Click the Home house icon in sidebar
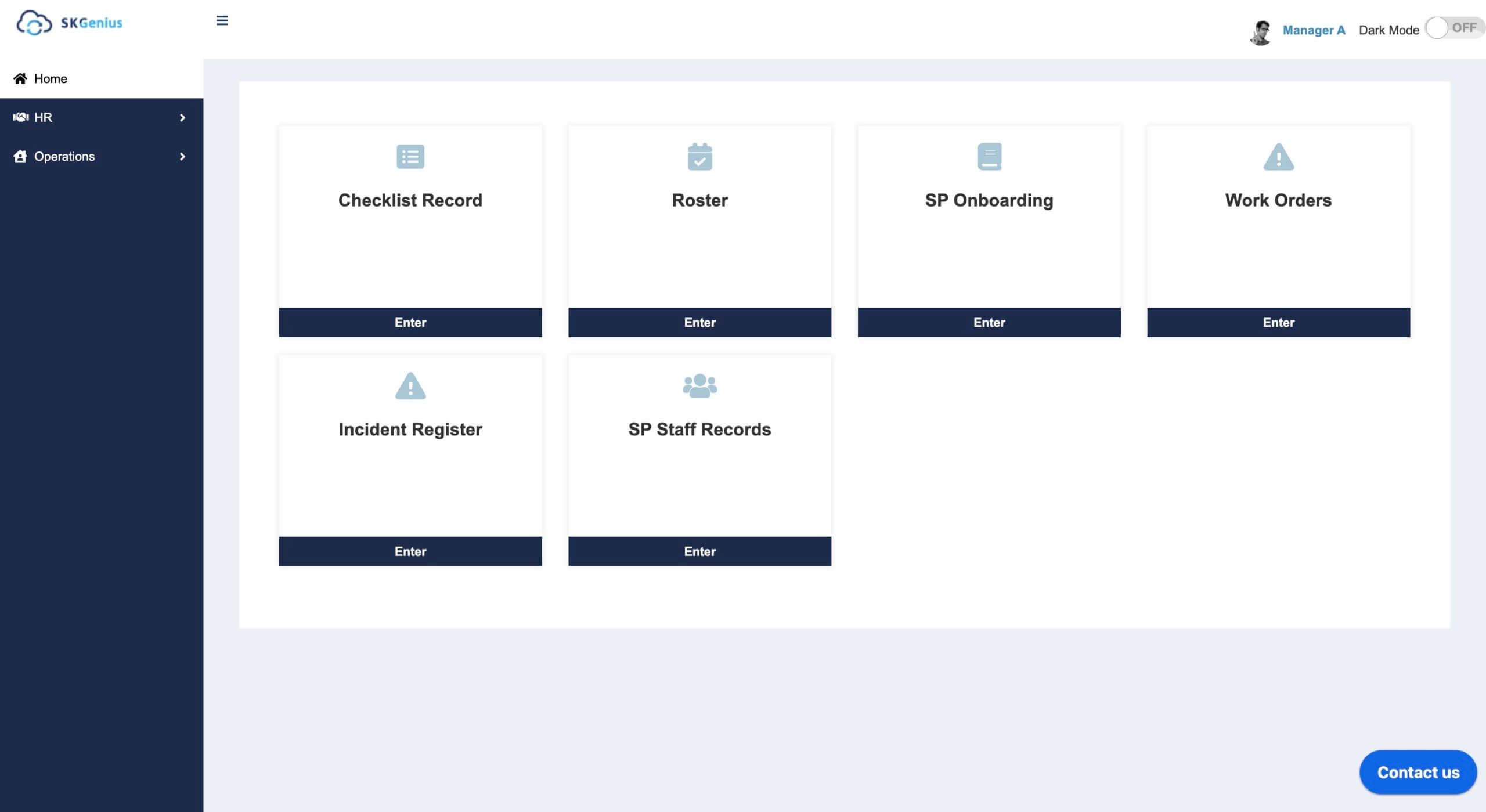Image resolution: width=1486 pixels, height=812 pixels. [20, 78]
